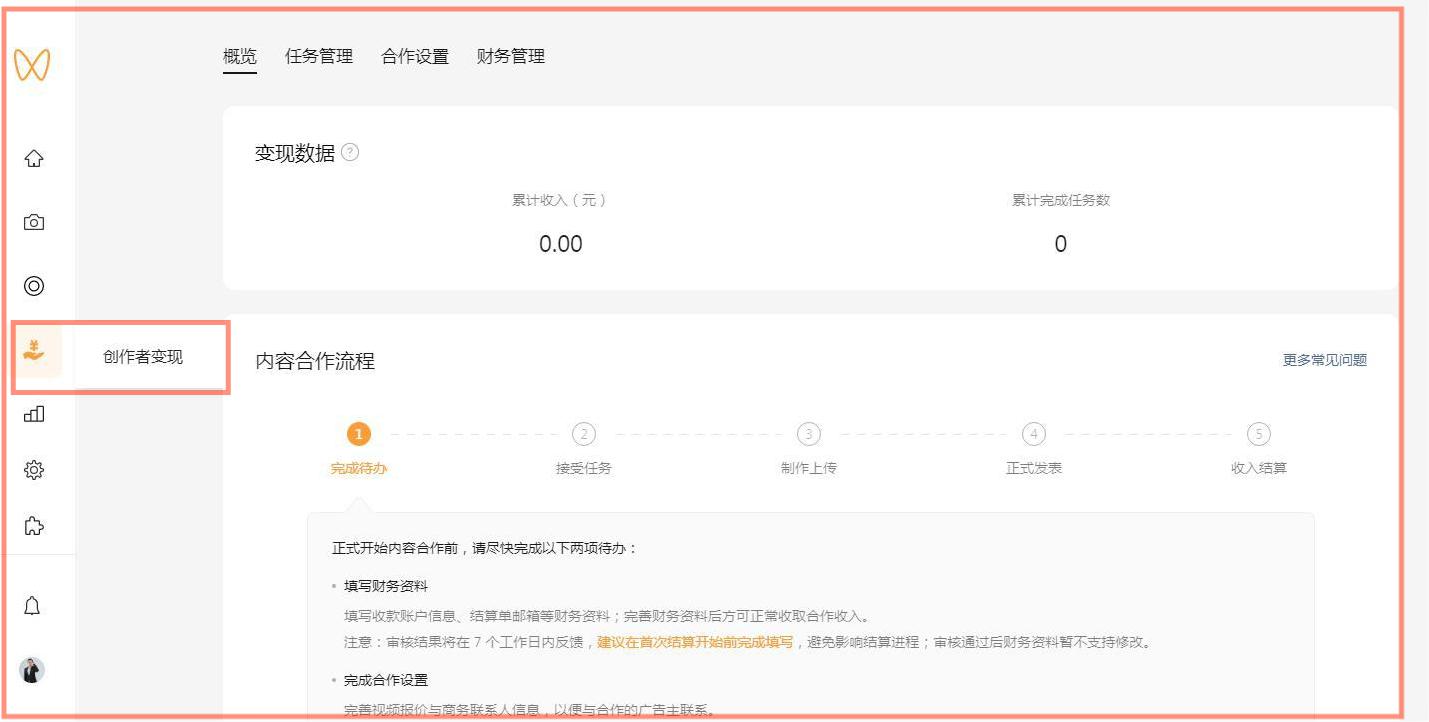Open analytics with the bar chart sidebar icon
Screen dimensions: 1429x722
tap(33, 413)
